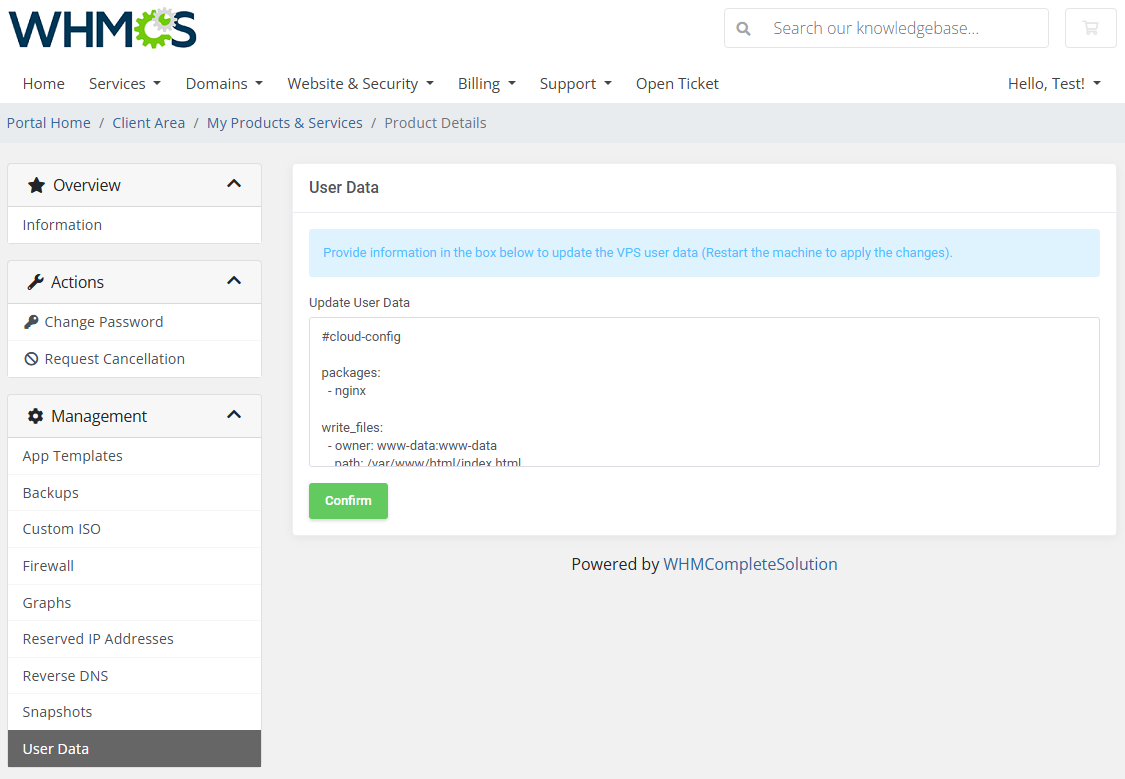This screenshot has width=1125, height=779.
Task: Expand the Hello, Test! account menu
Action: [x=1053, y=84]
